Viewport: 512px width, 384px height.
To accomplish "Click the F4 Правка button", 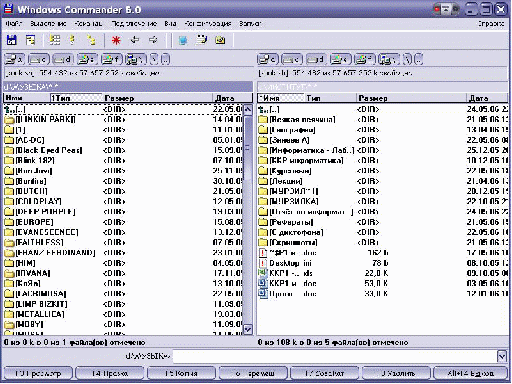I will (110, 373).
